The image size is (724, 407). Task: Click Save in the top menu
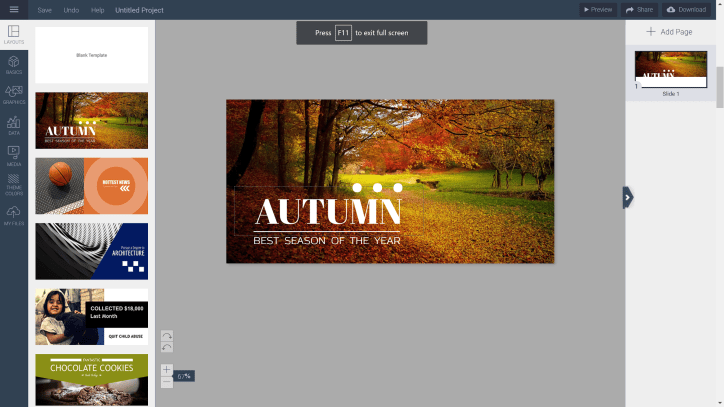(x=44, y=9)
